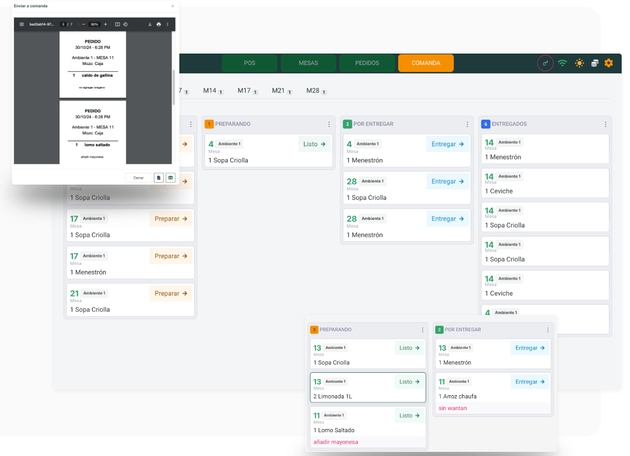Click Cerrar in the comanda dialog
The width and height of the screenshot is (630, 456).
coord(139,178)
